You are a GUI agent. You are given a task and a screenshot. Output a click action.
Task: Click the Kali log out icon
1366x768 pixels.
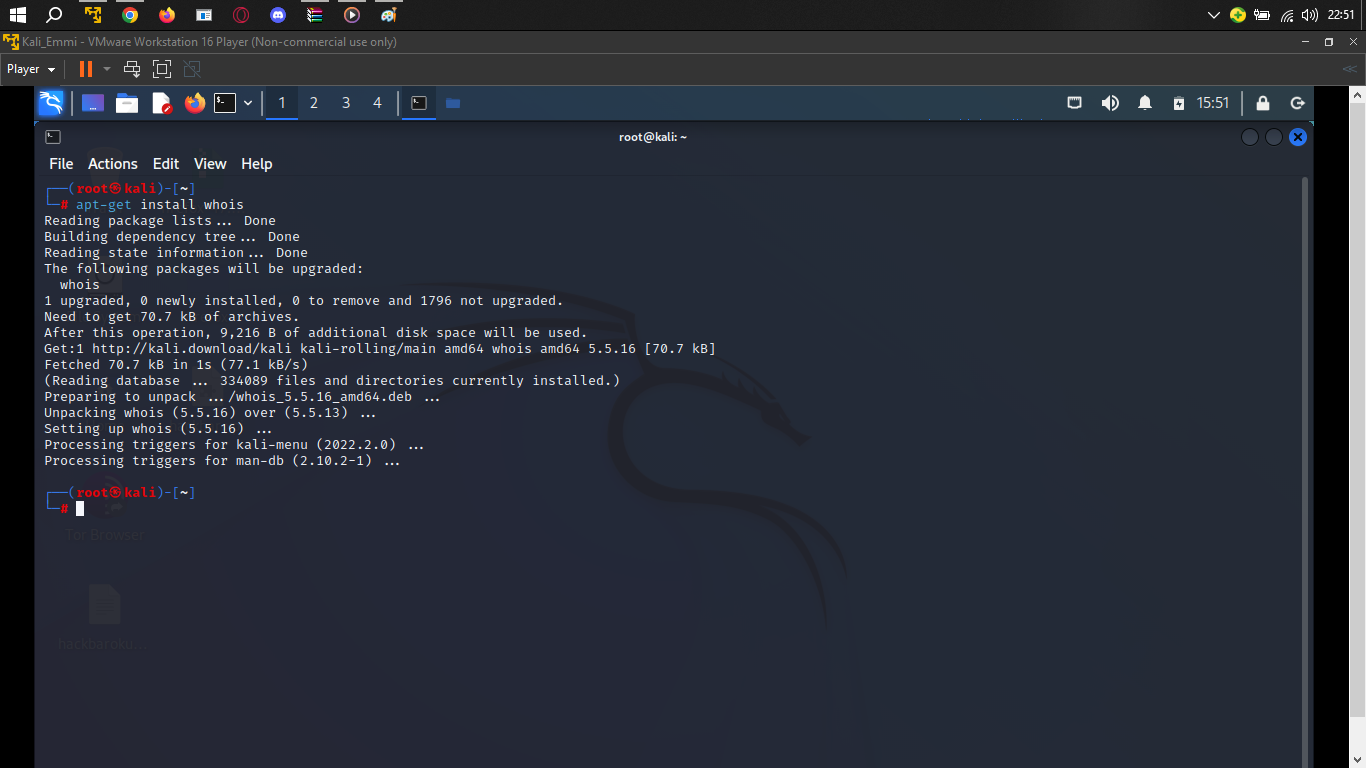point(1297,103)
